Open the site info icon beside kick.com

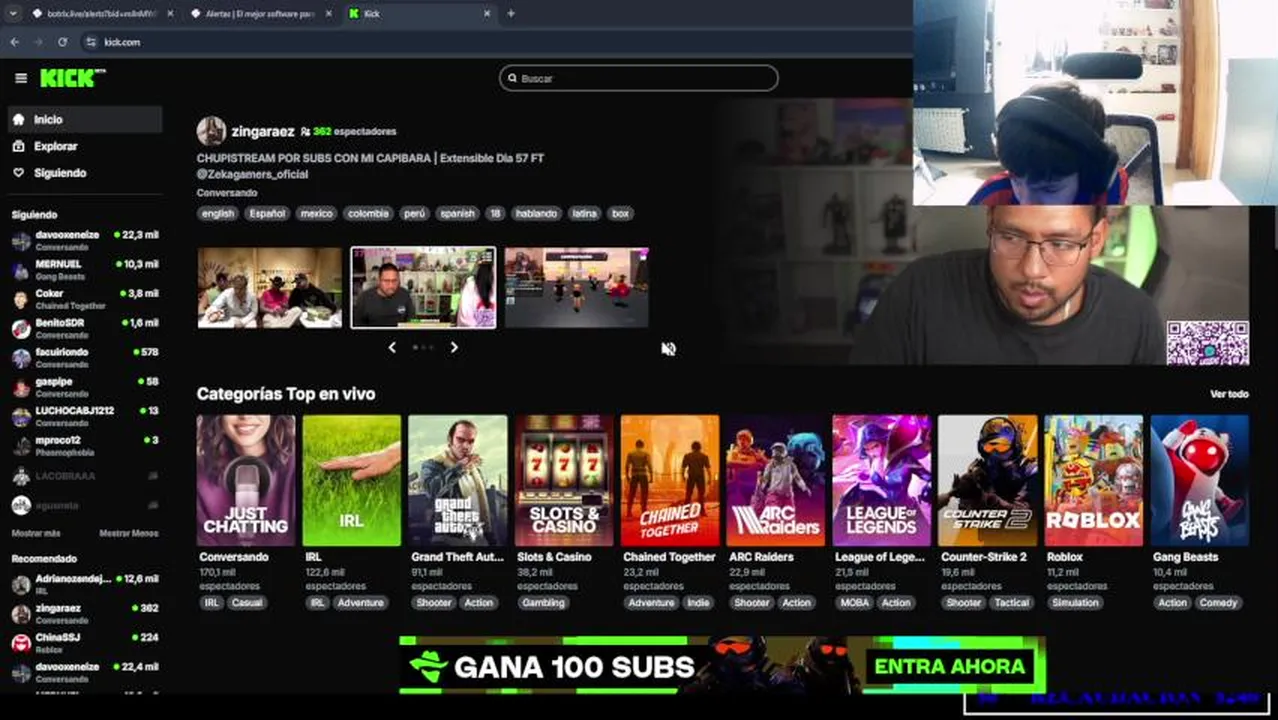coord(91,42)
